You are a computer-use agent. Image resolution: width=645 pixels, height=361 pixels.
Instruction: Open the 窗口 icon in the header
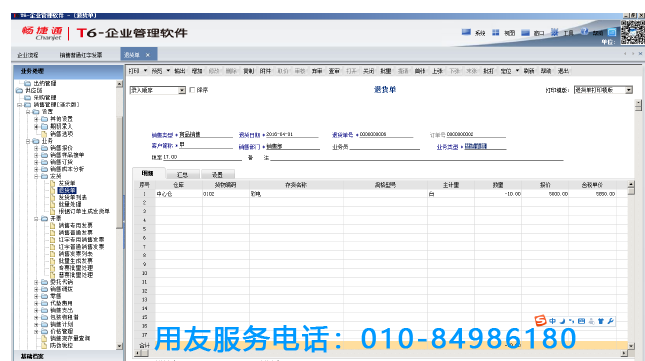(x=525, y=32)
